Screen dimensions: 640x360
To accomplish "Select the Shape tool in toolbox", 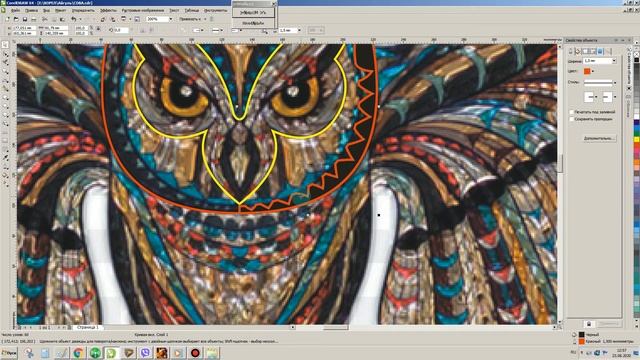I will [5, 53].
